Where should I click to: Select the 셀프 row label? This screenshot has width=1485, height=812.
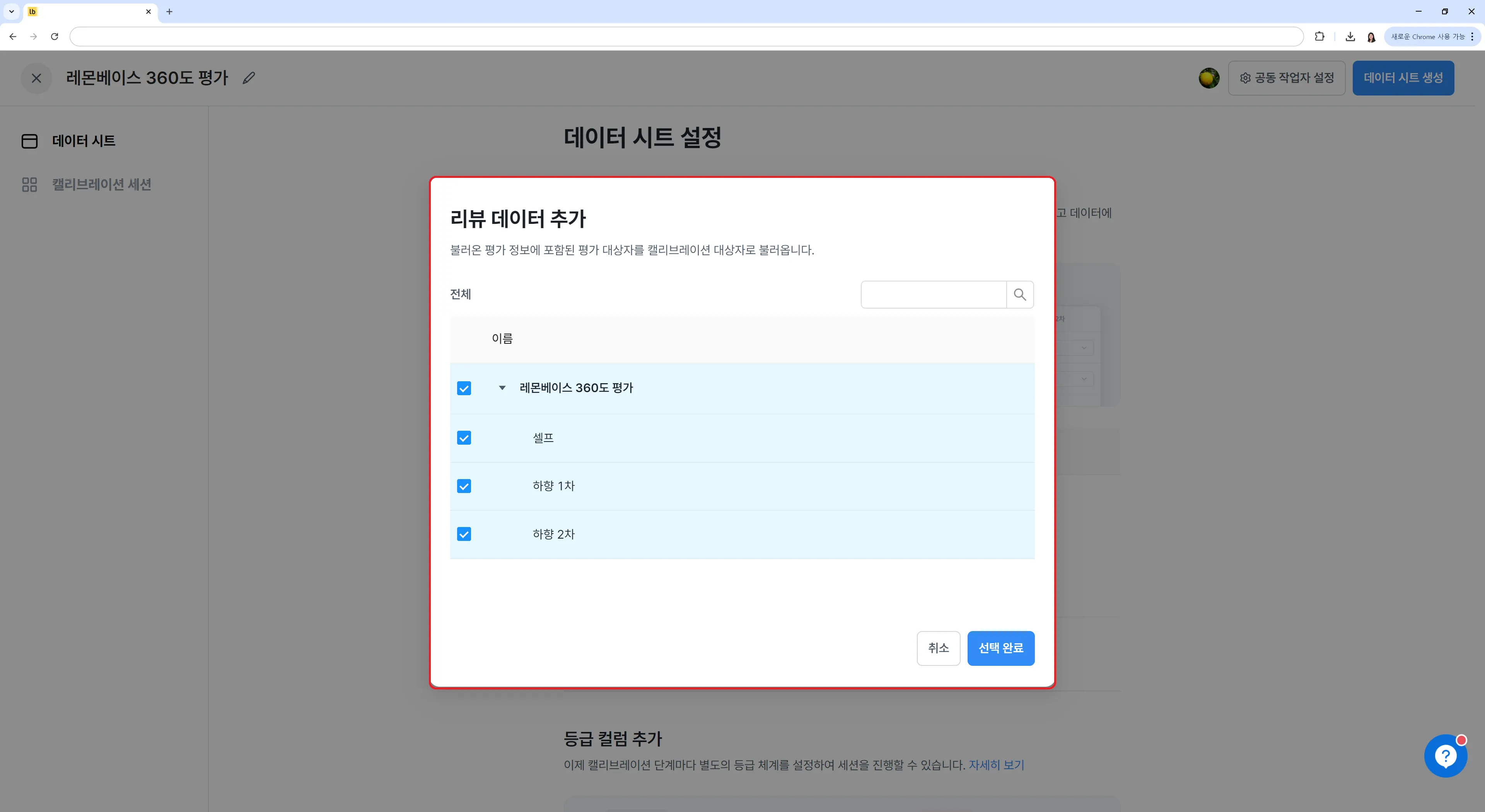tap(543, 438)
